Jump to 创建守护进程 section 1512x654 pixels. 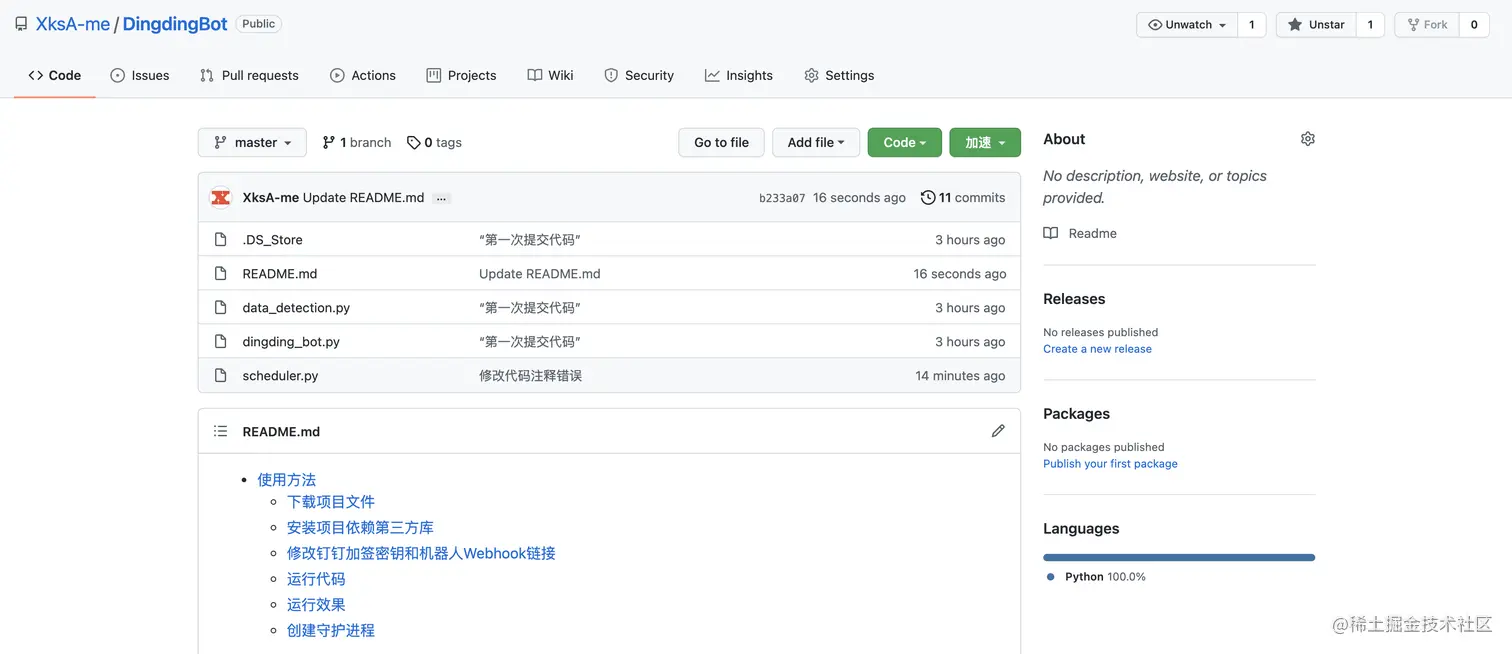331,631
